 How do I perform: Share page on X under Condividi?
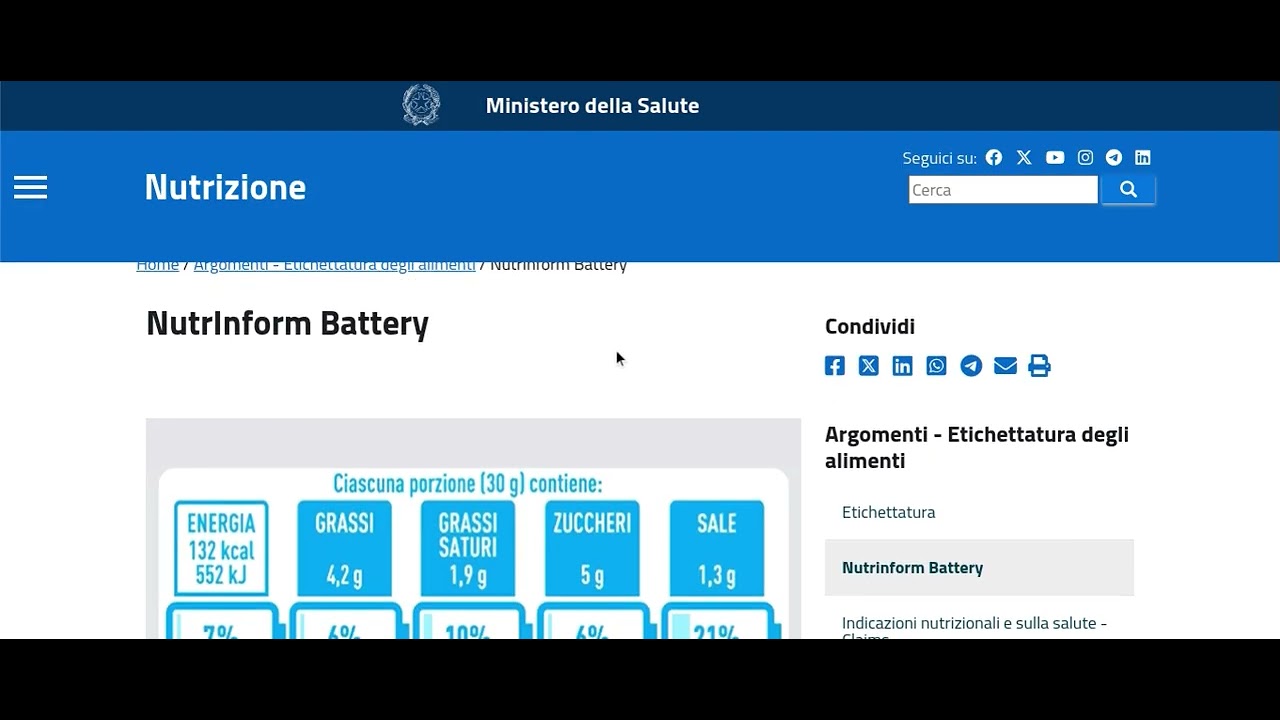[x=869, y=366]
